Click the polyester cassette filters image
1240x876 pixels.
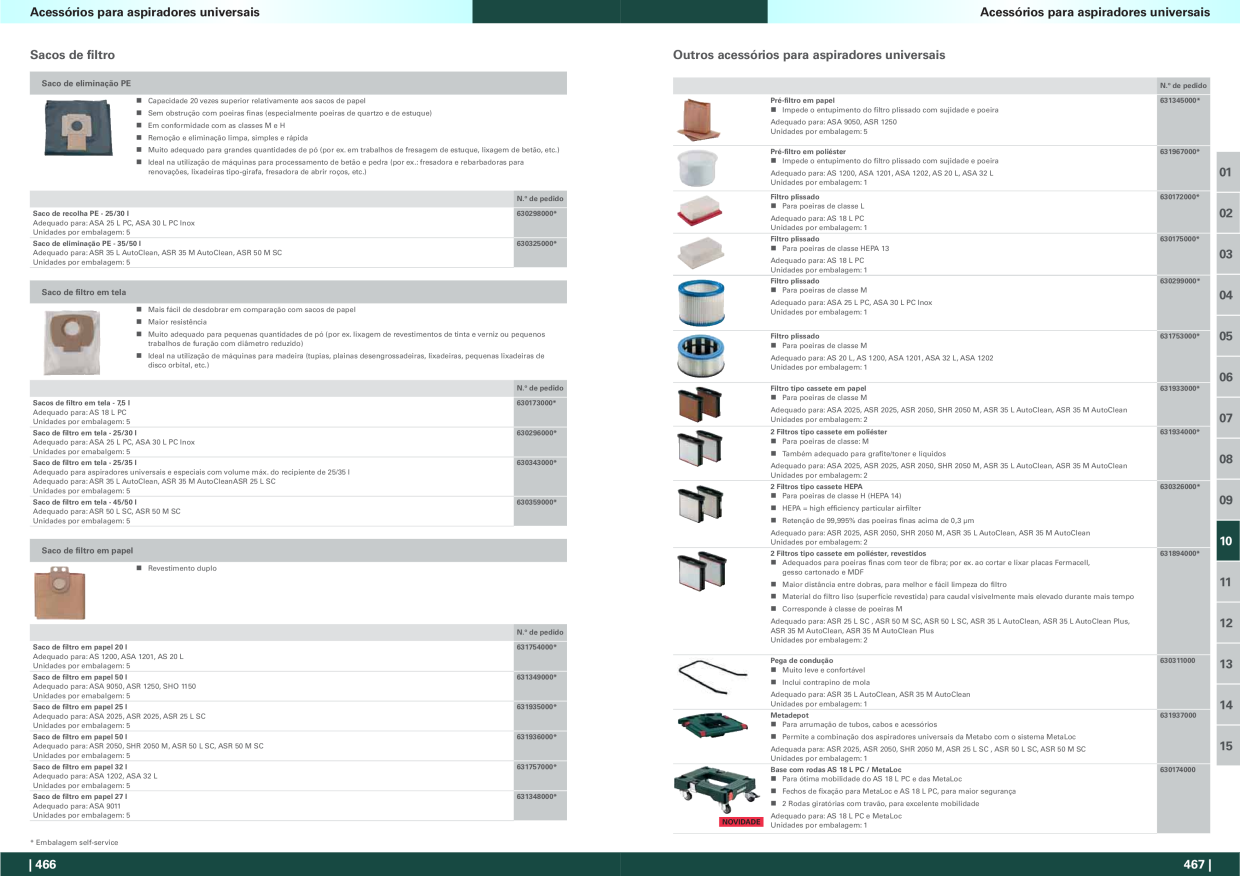click(699, 448)
